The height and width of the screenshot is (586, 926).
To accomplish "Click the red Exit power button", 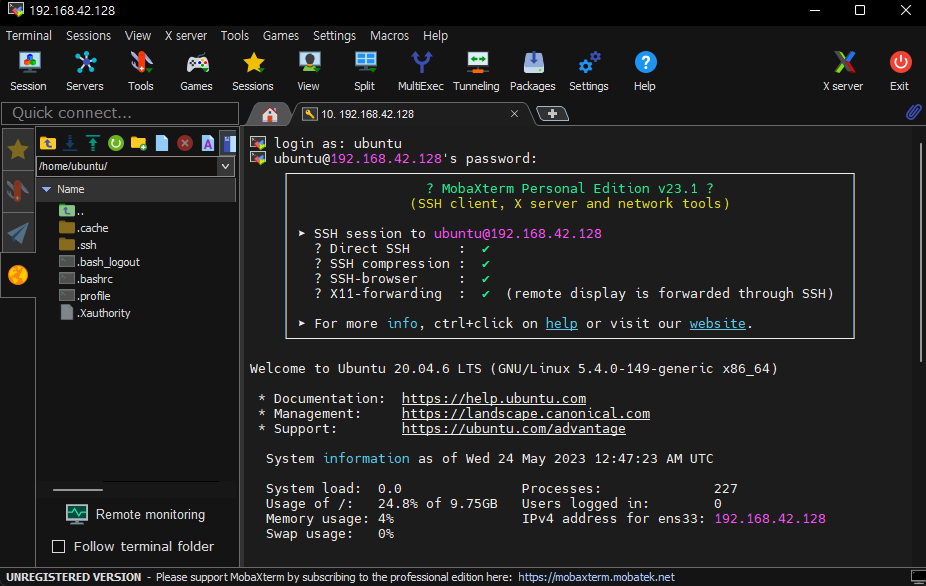I will (x=899, y=71).
